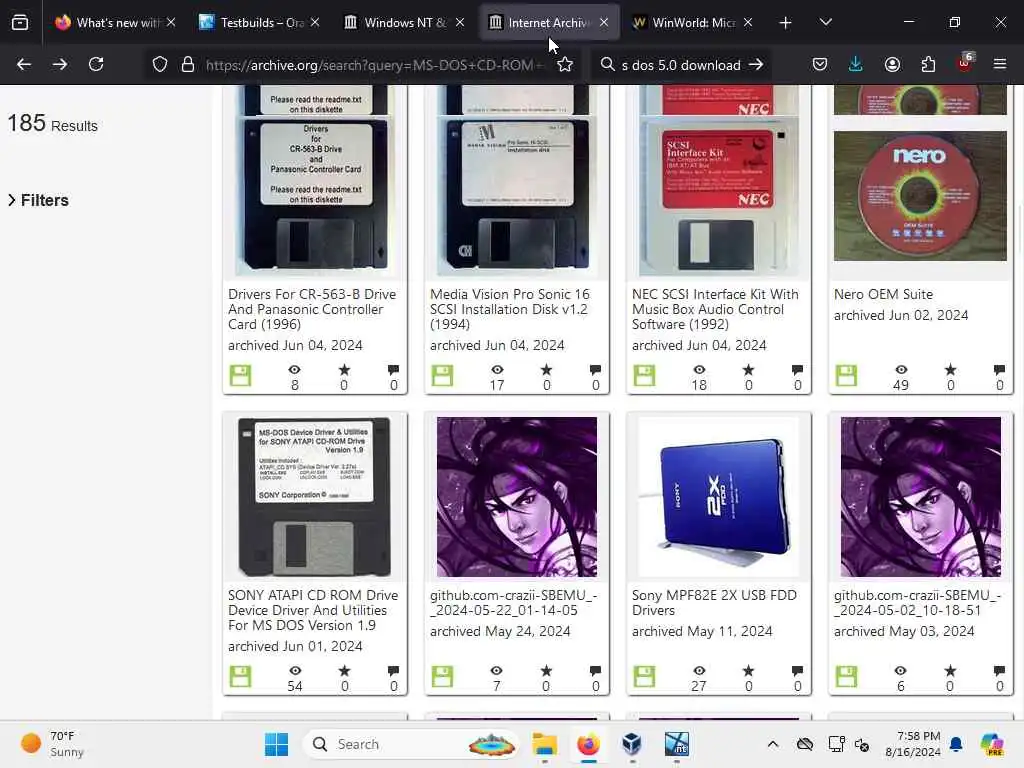The width and height of the screenshot is (1024, 768).
Task: Open a new browser tab
Action: [x=786, y=23]
